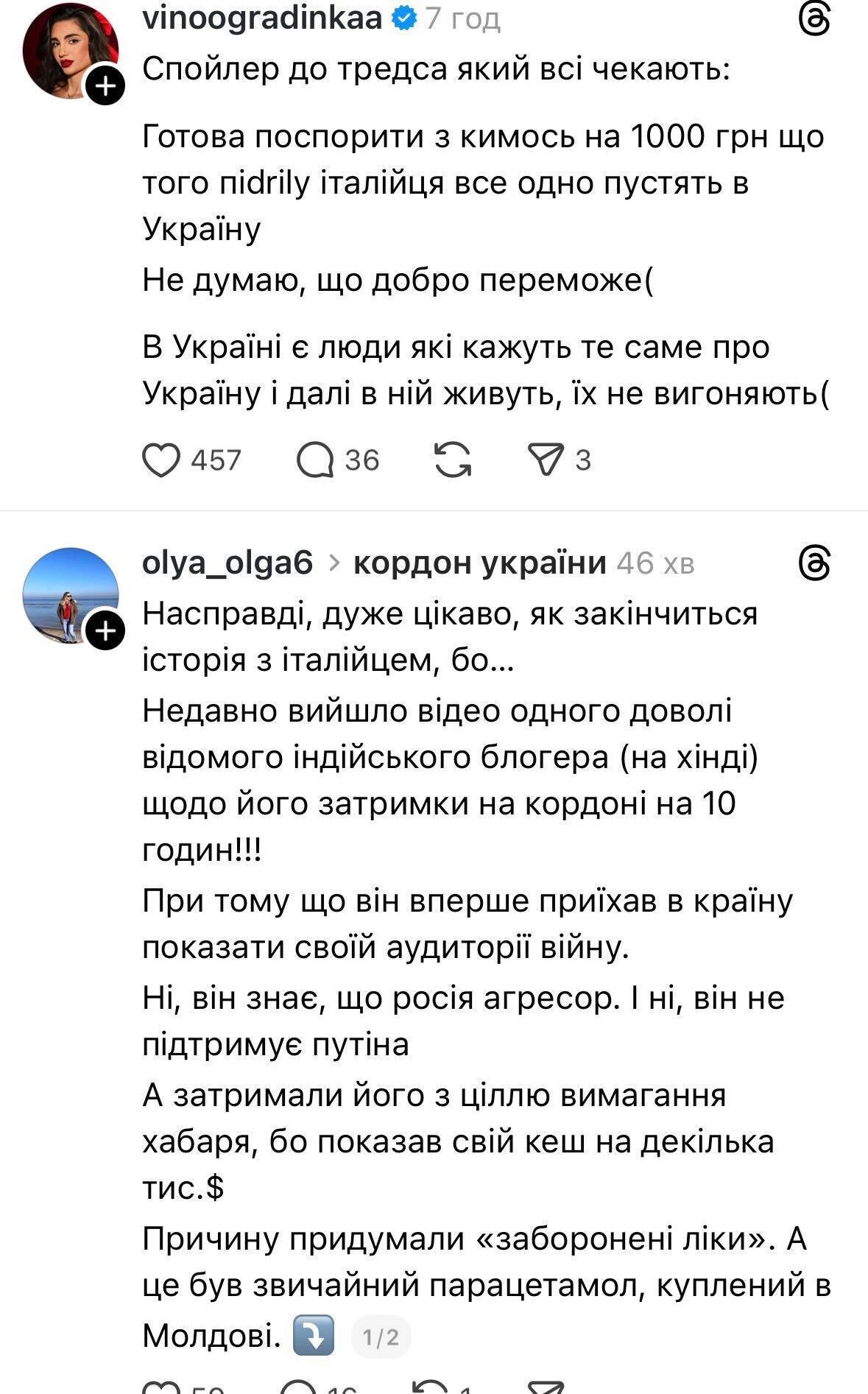
Task: Share vinoogradinkaa's post via send icon
Action: coord(546,460)
